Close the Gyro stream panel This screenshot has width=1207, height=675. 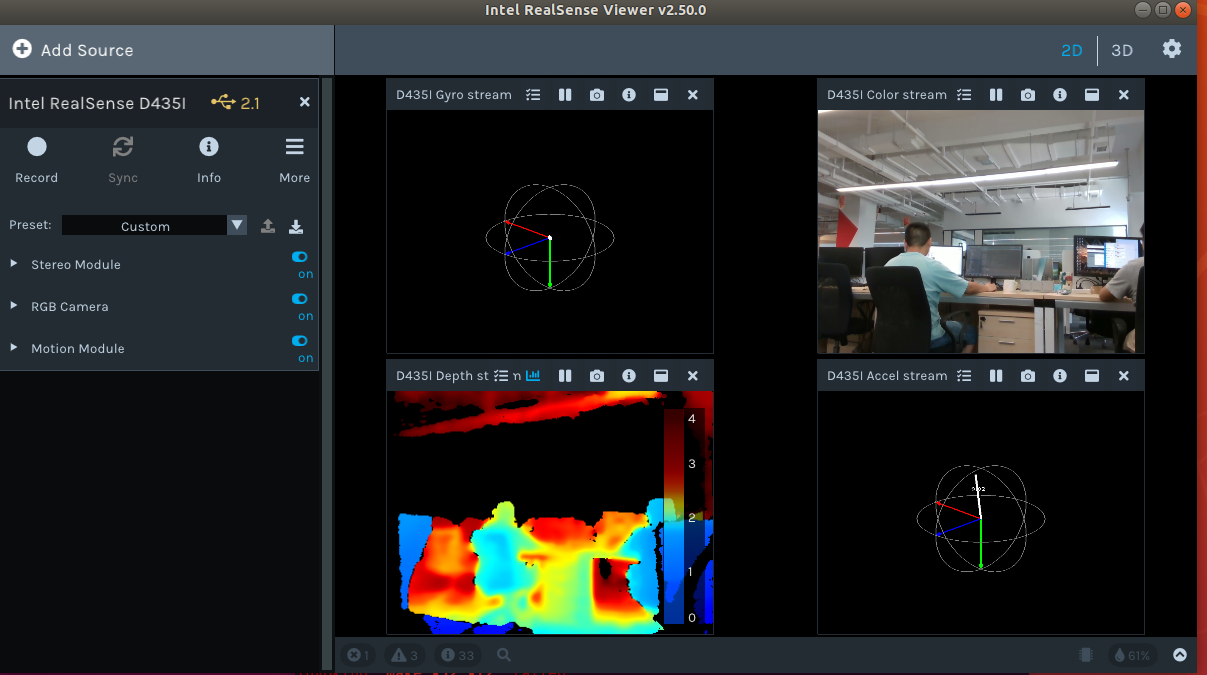tap(693, 95)
